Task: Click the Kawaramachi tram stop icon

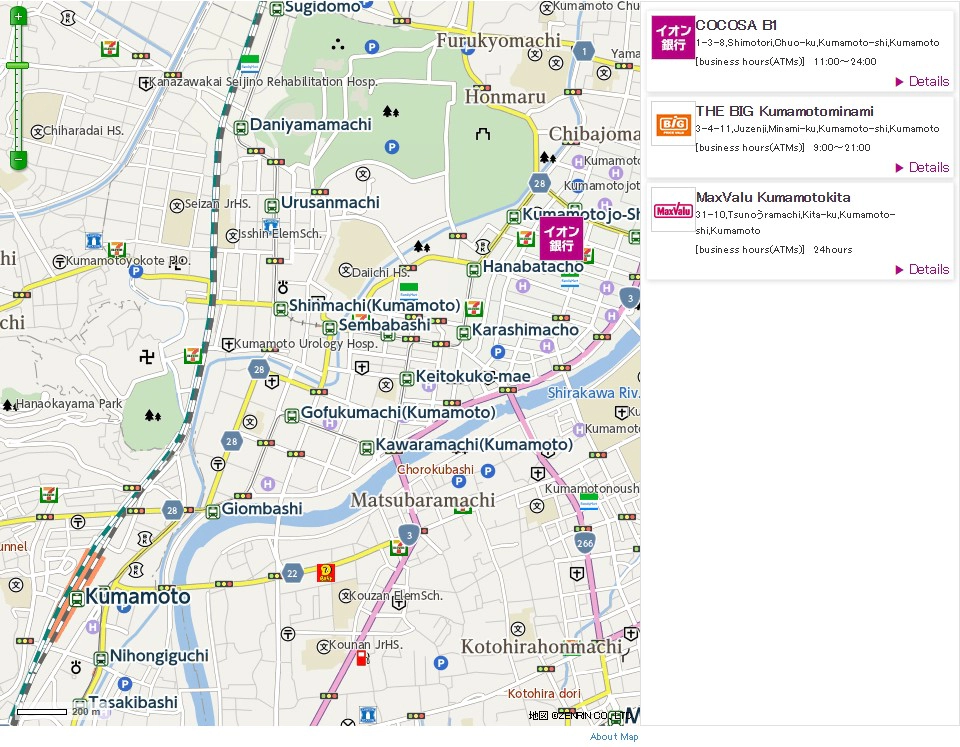Action: (366, 448)
